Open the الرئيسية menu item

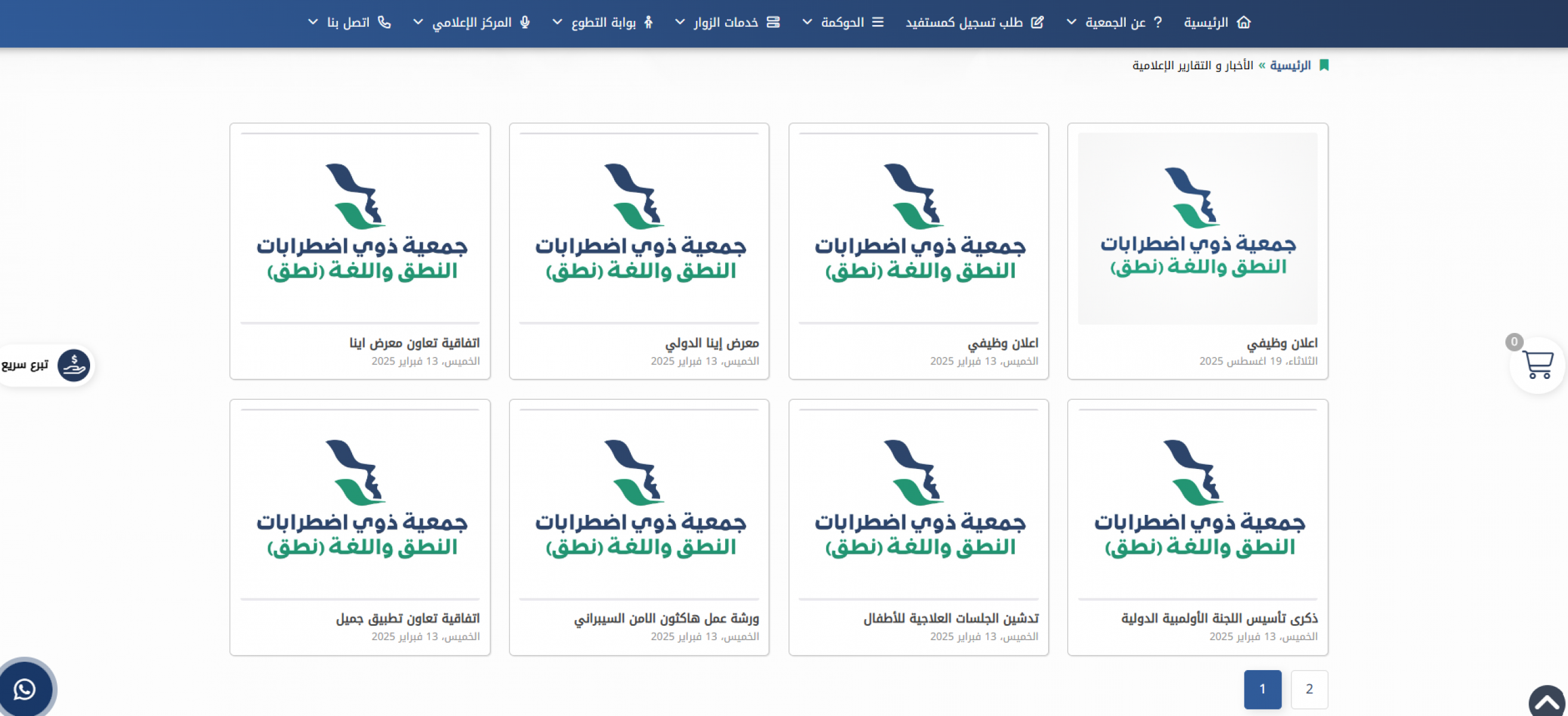[x=1206, y=23]
